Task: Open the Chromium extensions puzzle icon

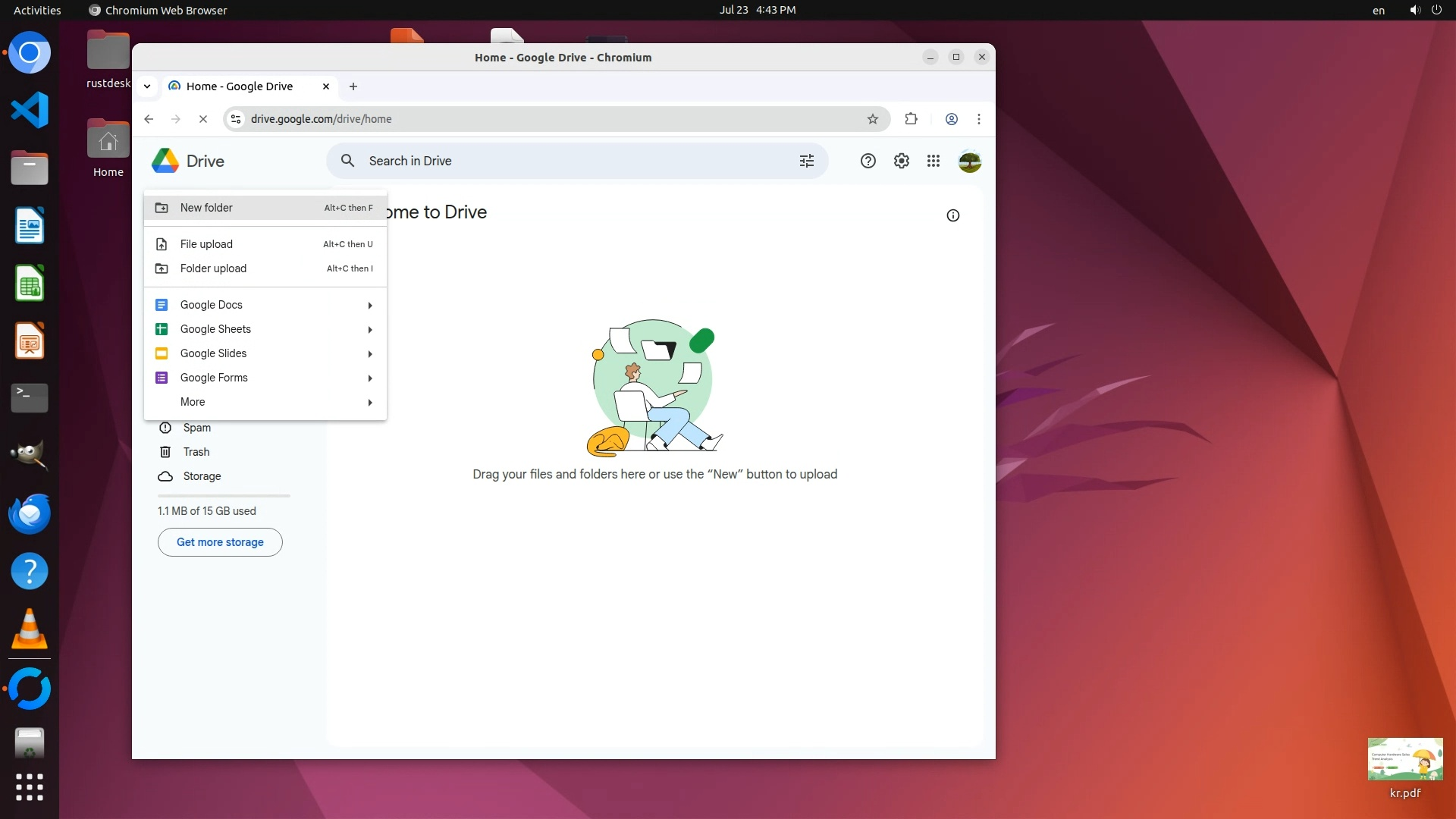Action: coord(911,119)
